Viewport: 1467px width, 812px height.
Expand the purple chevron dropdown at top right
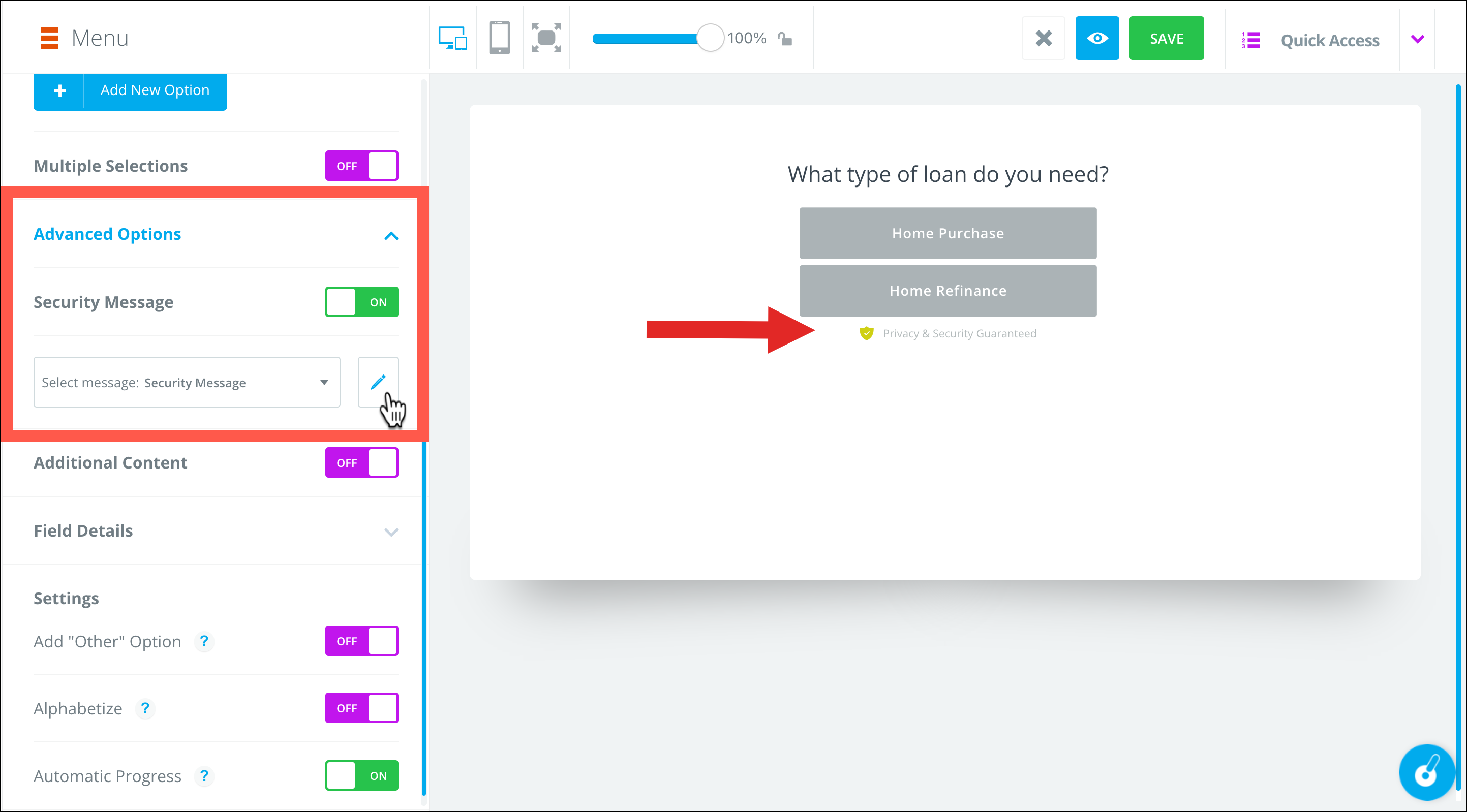1418,39
